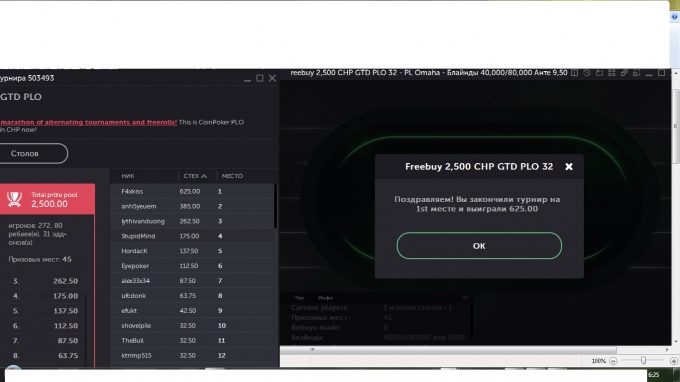
Task: Click the zoom slider handle at 100%
Action: click(x=644, y=360)
